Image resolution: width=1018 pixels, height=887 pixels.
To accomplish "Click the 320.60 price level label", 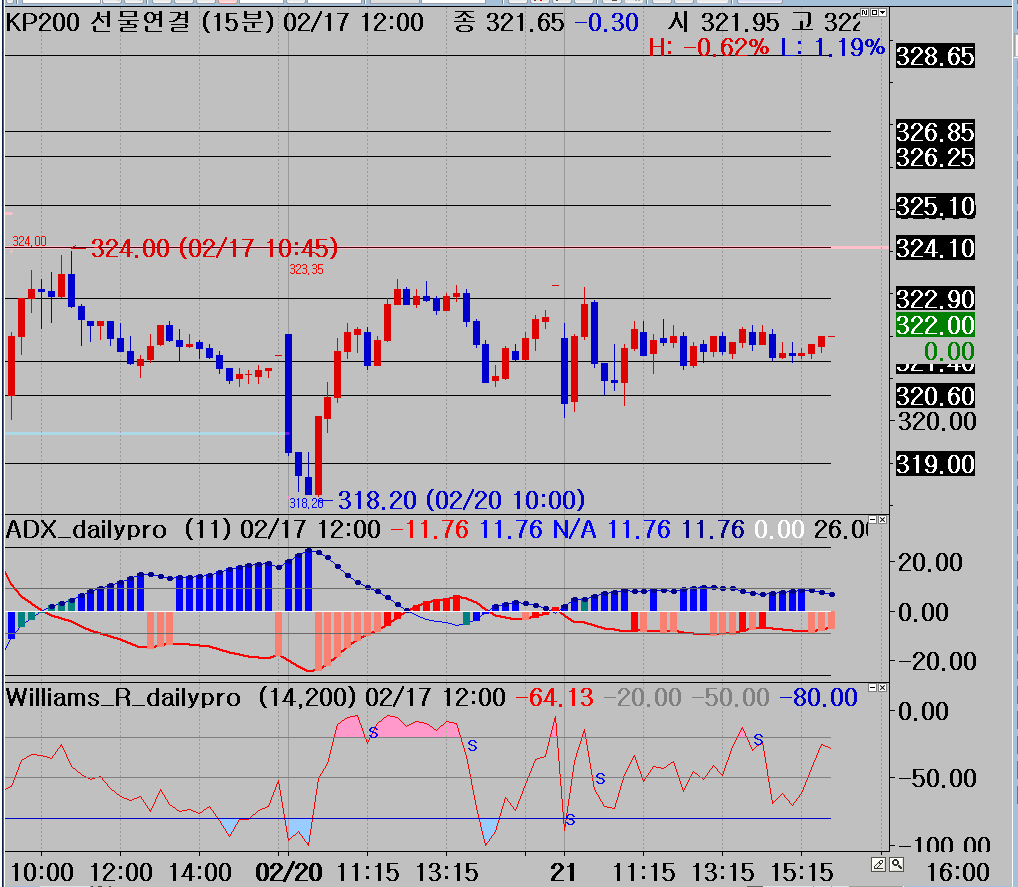I will point(936,396).
